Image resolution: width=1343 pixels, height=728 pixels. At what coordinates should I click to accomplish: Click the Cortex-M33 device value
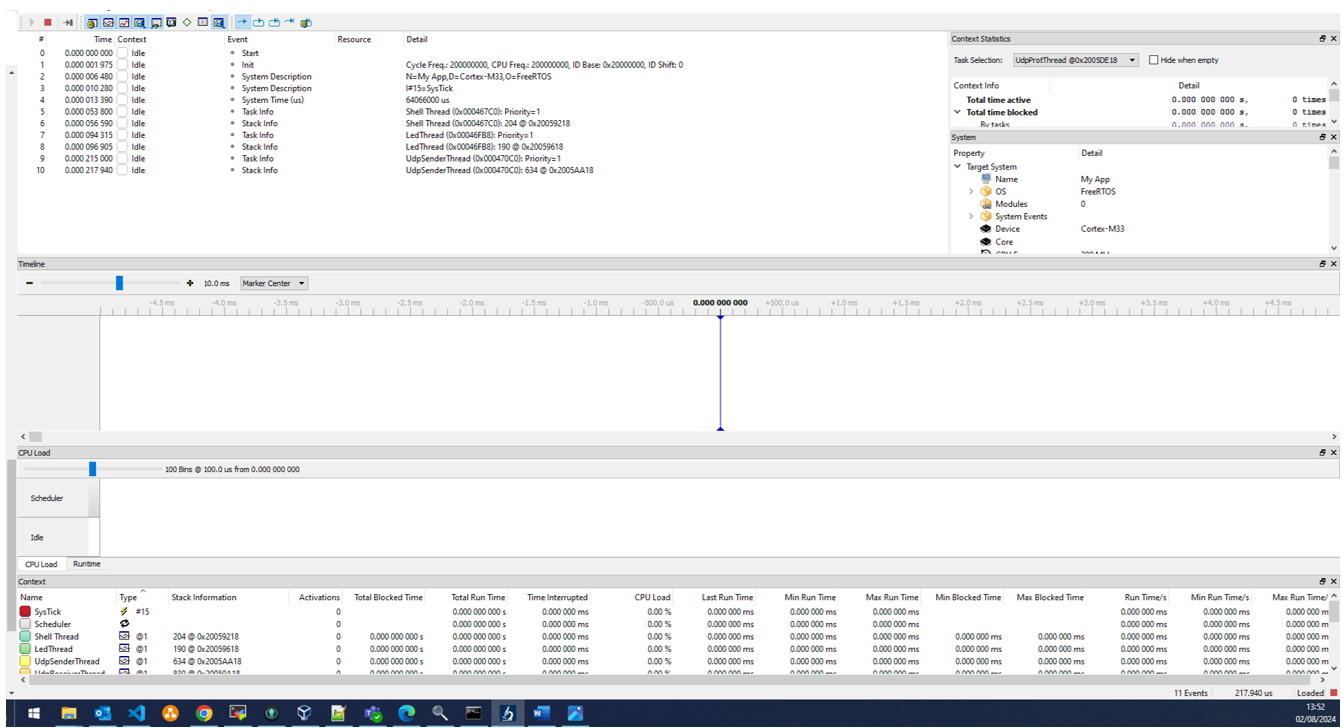point(1104,229)
